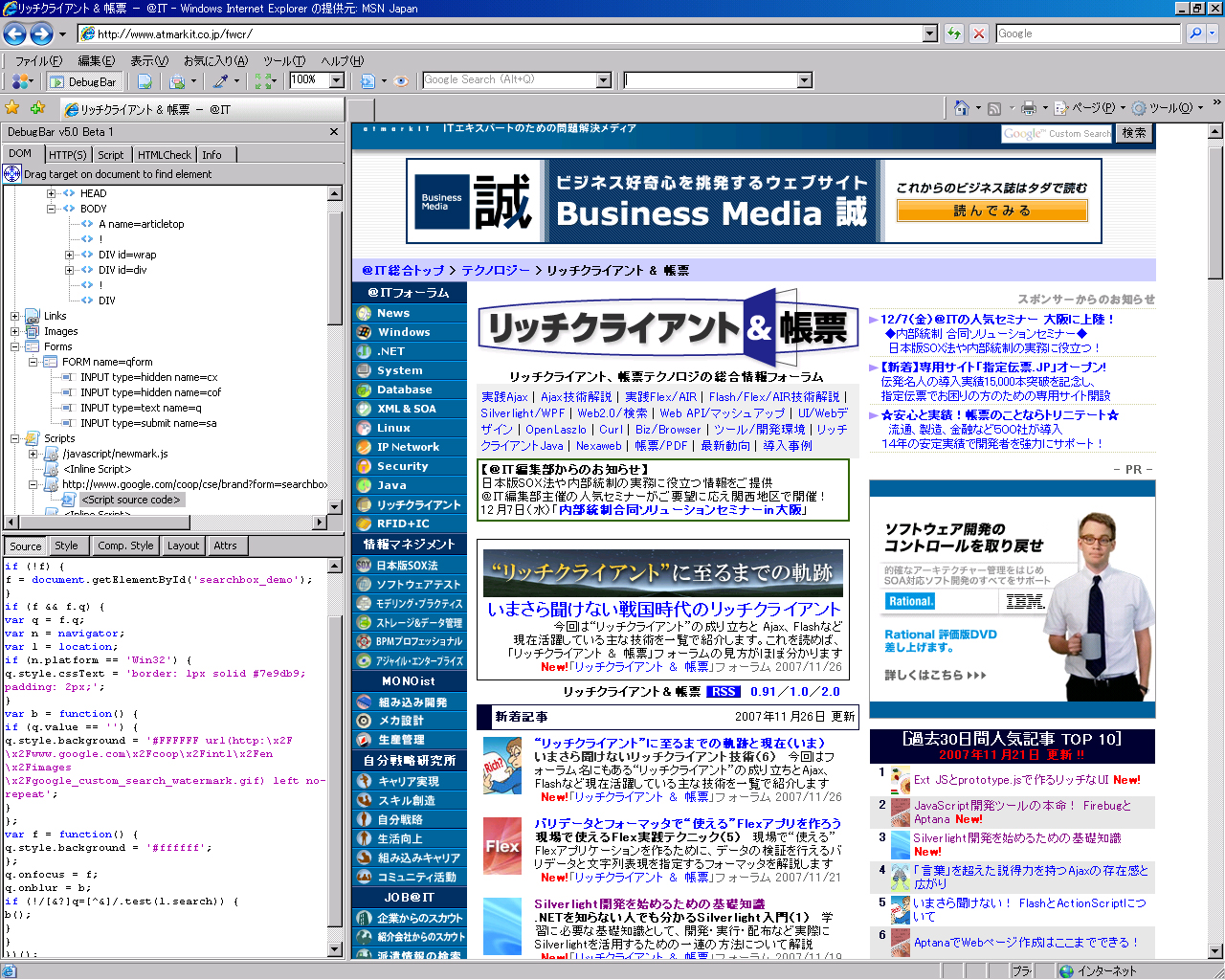
Task: Click the drag target crosshair icon in DebugBar
Action: click(12, 173)
